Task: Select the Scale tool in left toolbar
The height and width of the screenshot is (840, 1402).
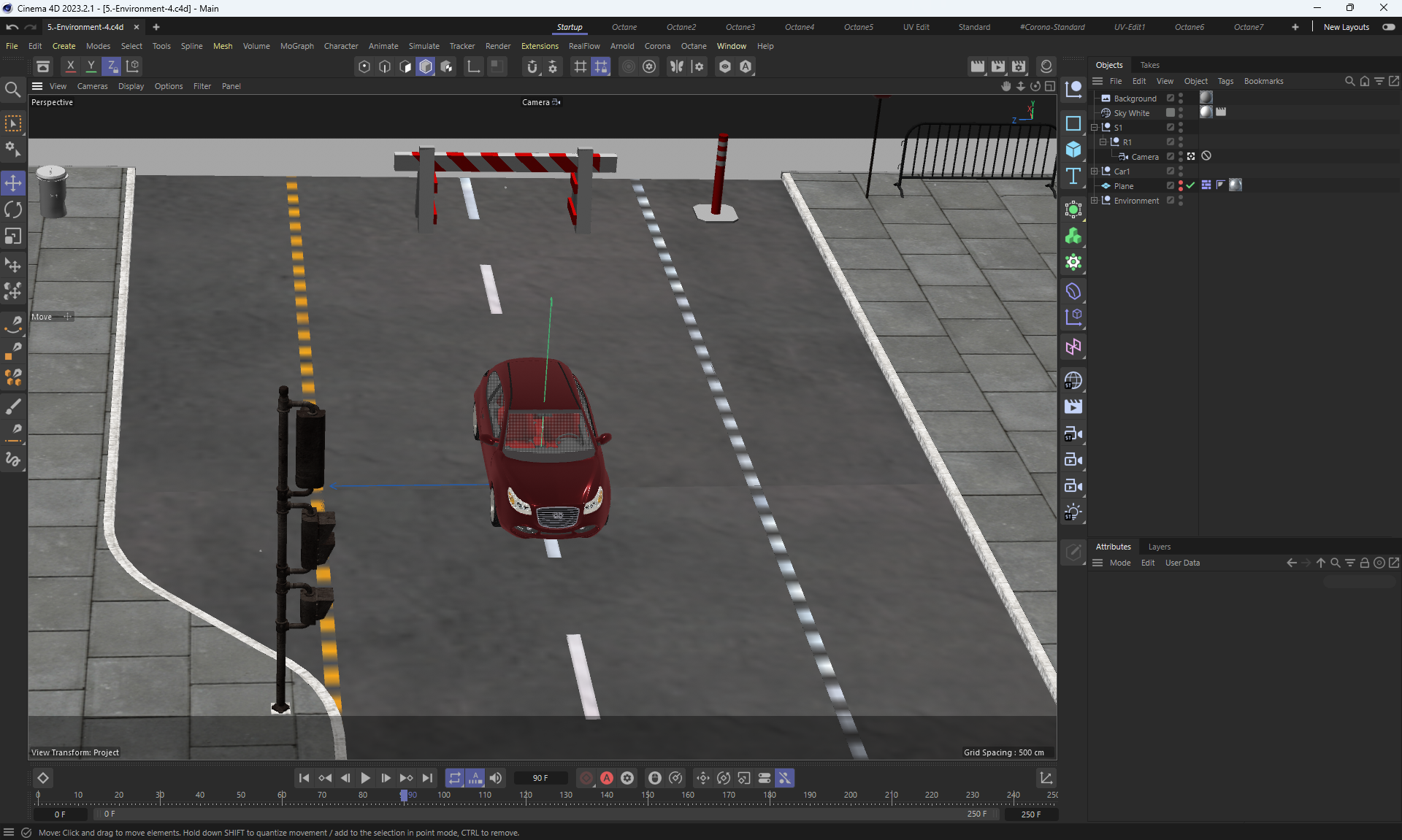Action: click(13, 236)
